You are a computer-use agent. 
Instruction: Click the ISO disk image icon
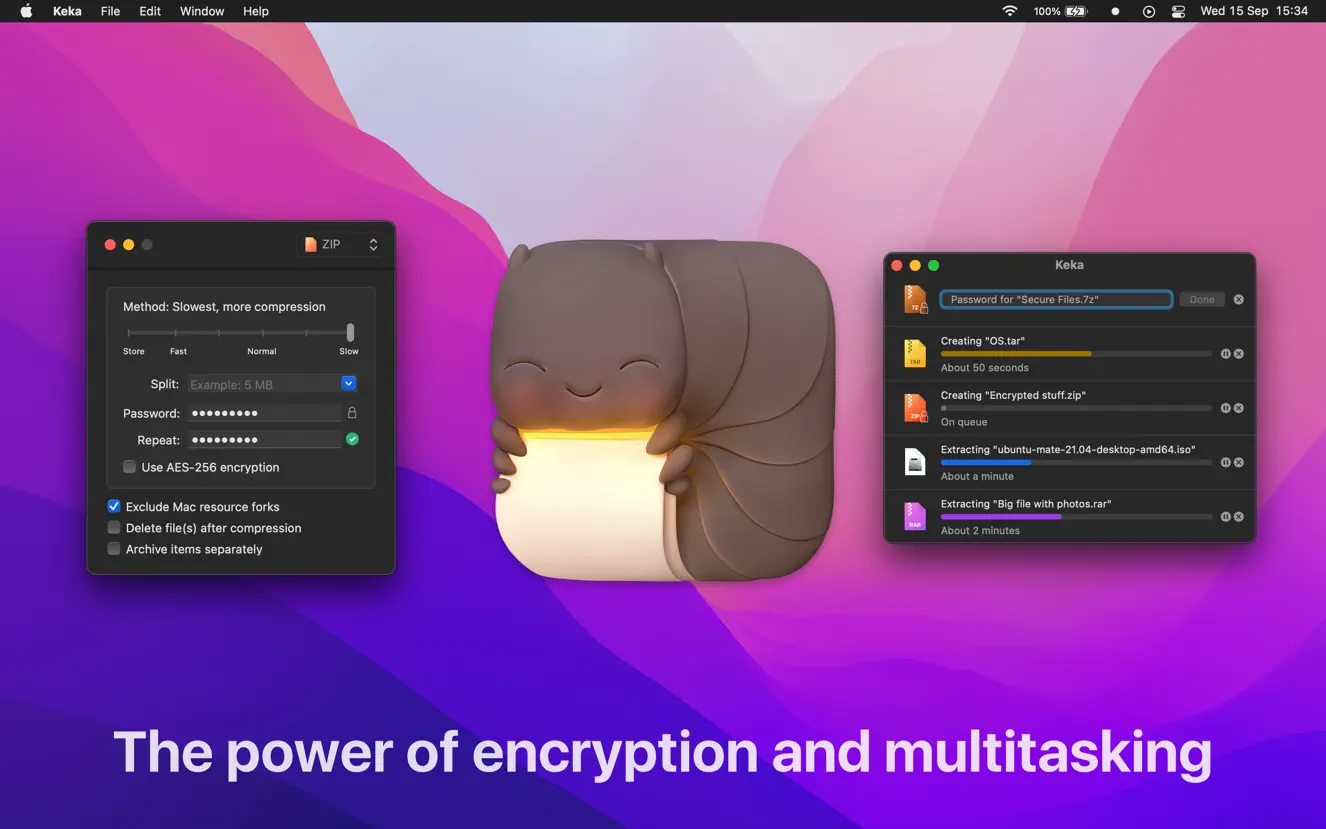(914, 462)
